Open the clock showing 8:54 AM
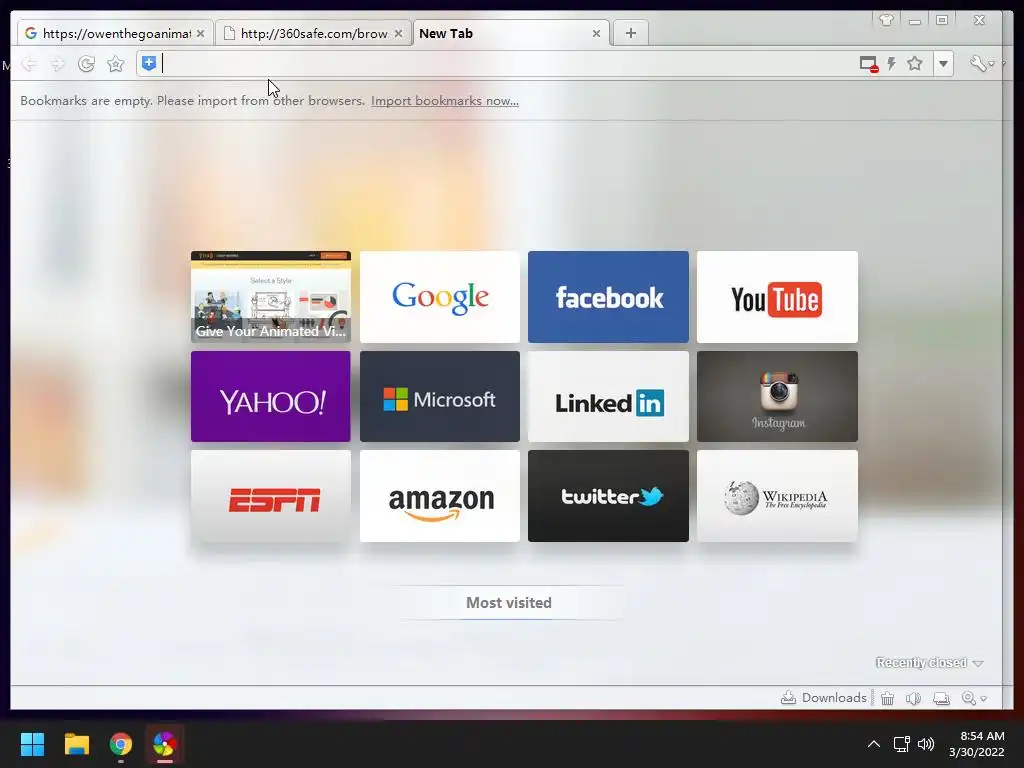The image size is (1024, 768). [x=976, y=744]
